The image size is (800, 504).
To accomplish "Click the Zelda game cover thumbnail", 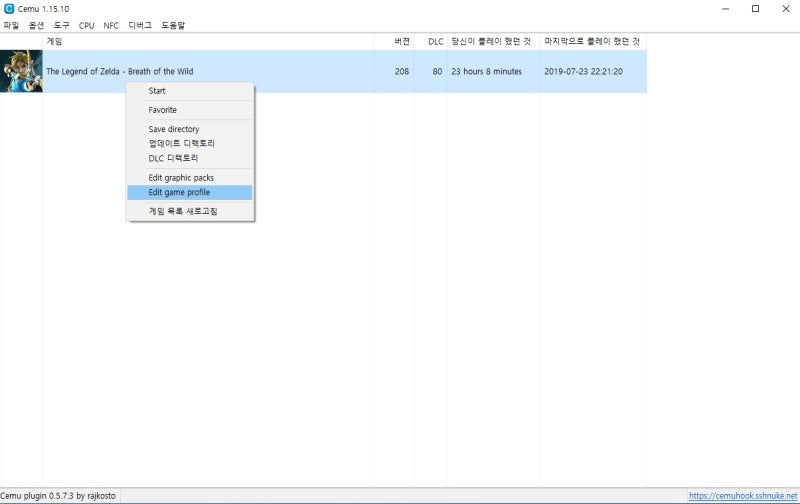I will click(21, 71).
